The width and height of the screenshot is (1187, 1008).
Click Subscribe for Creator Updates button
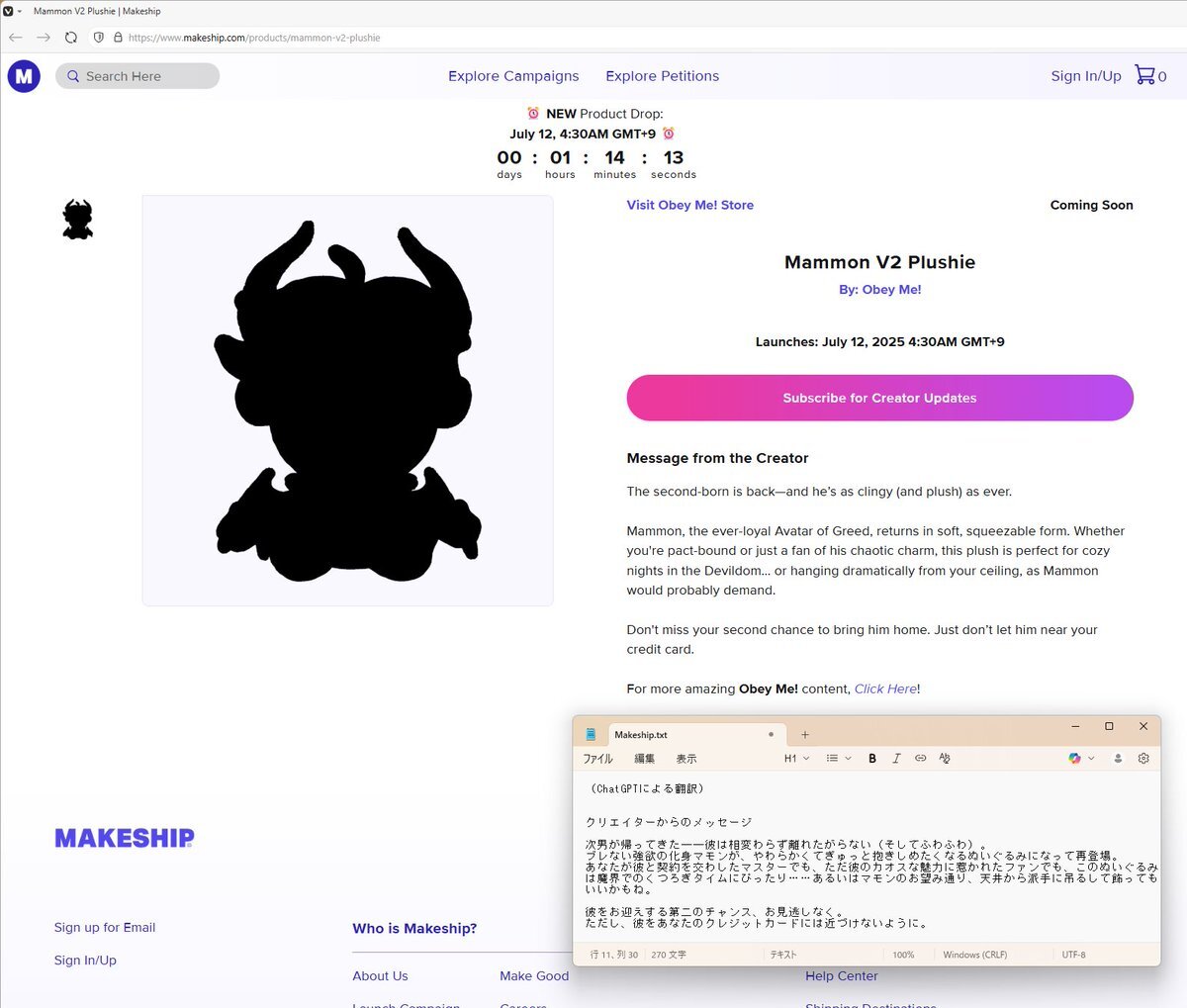[879, 398]
